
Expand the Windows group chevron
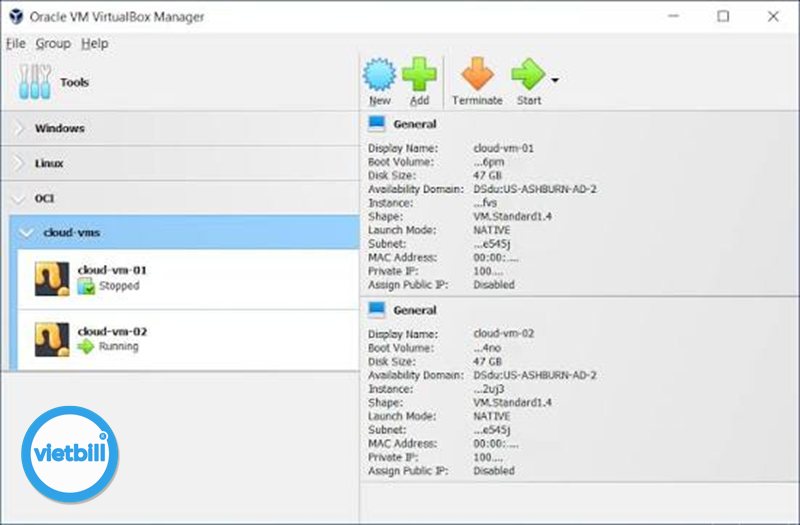[x=19, y=128]
